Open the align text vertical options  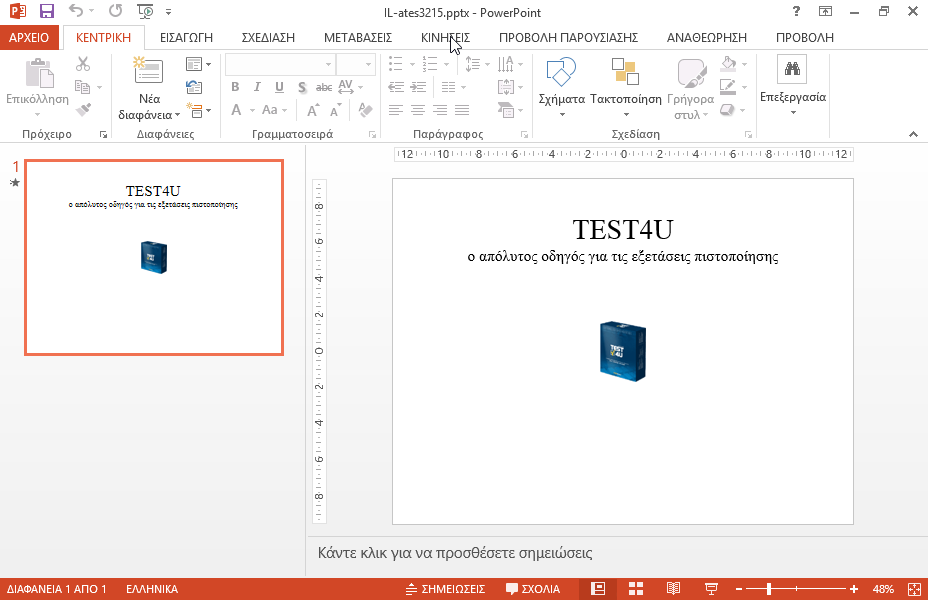510,88
